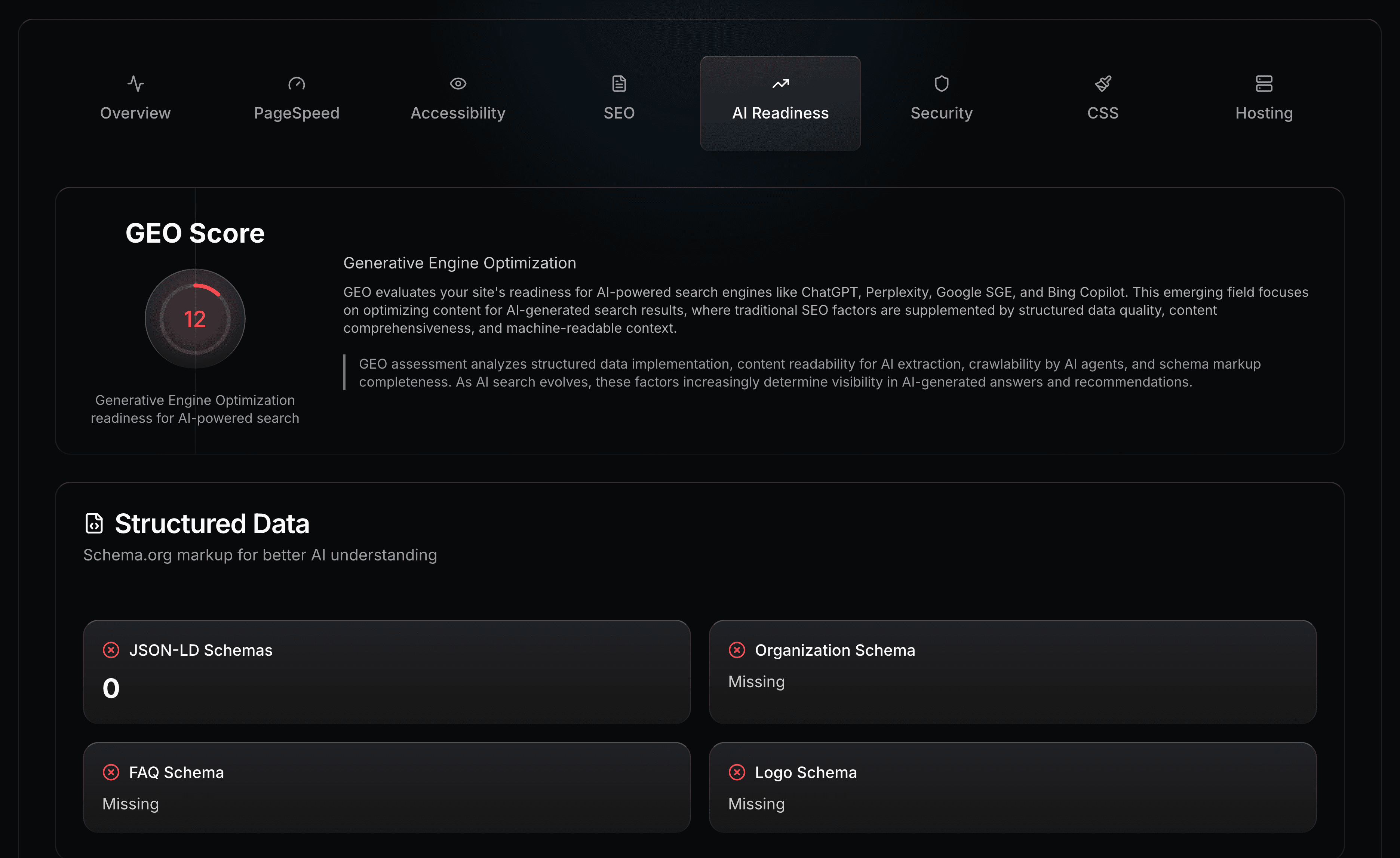Click the Structured Data heading

pos(212,523)
